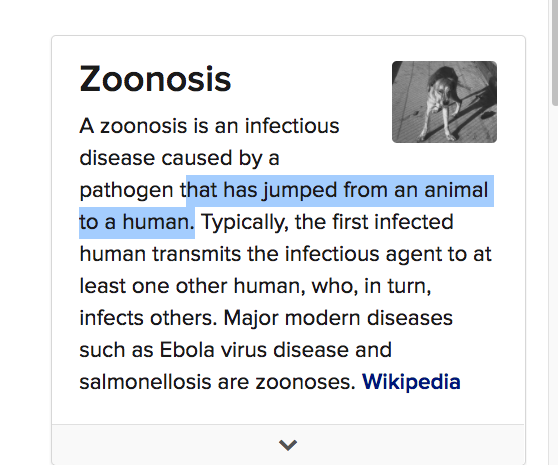Open the Wikipedia source link
Screen dimensions: 558x465
pyautogui.click(x=411, y=382)
